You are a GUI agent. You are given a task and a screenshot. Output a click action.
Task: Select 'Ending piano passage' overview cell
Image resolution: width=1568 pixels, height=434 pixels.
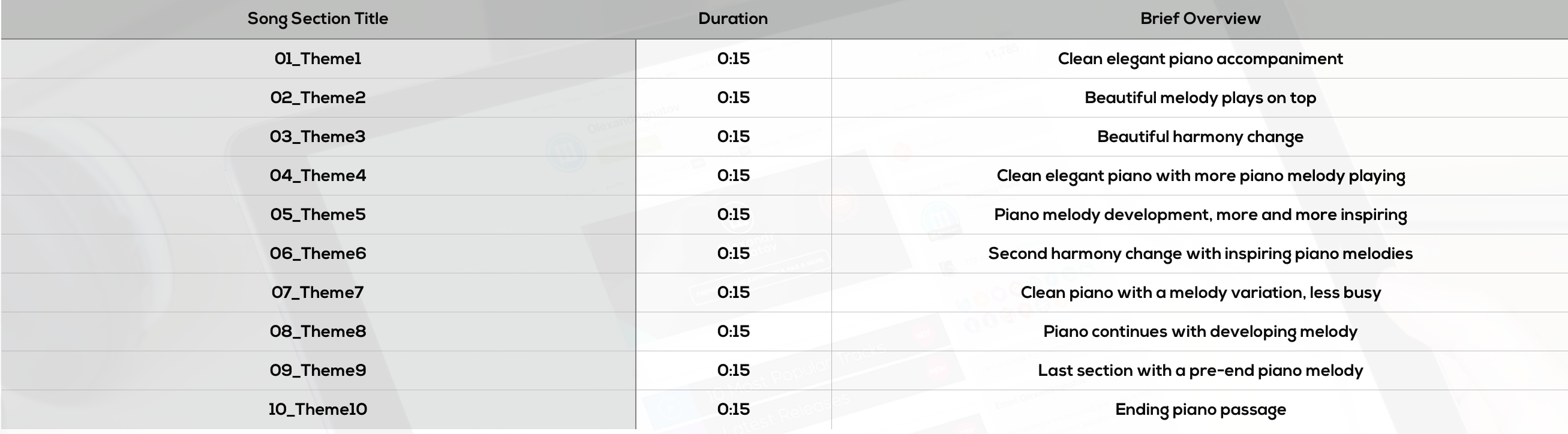(1200, 409)
